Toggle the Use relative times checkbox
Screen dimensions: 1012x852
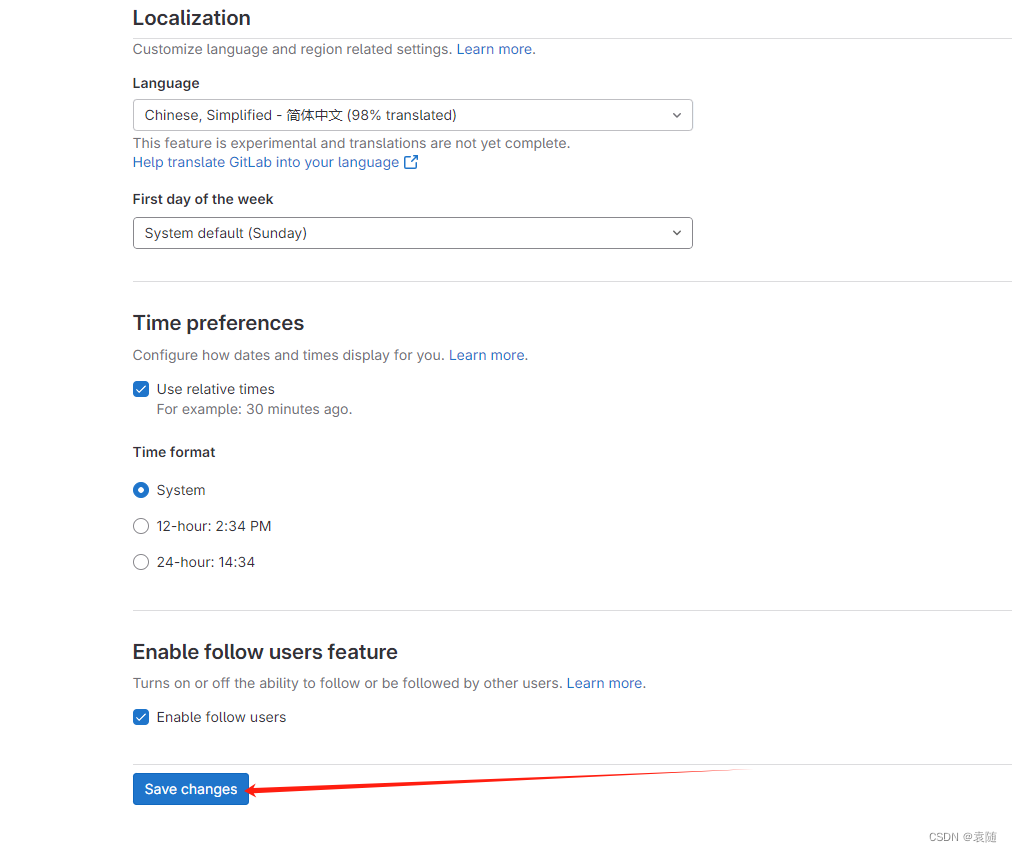point(141,389)
